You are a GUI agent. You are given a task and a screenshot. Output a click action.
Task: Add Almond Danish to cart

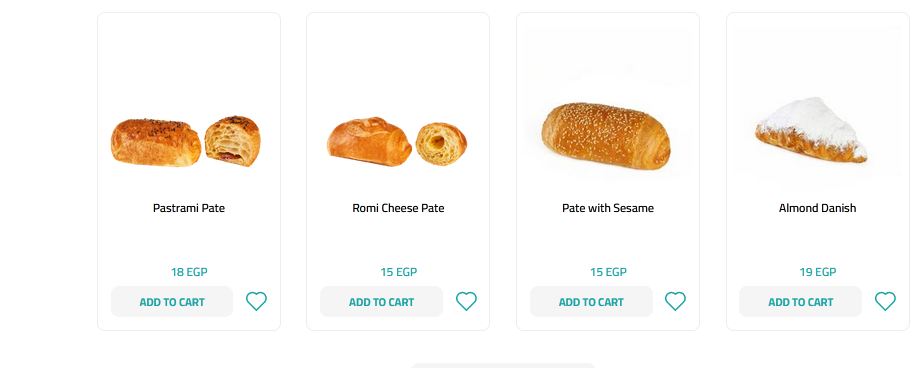click(800, 301)
